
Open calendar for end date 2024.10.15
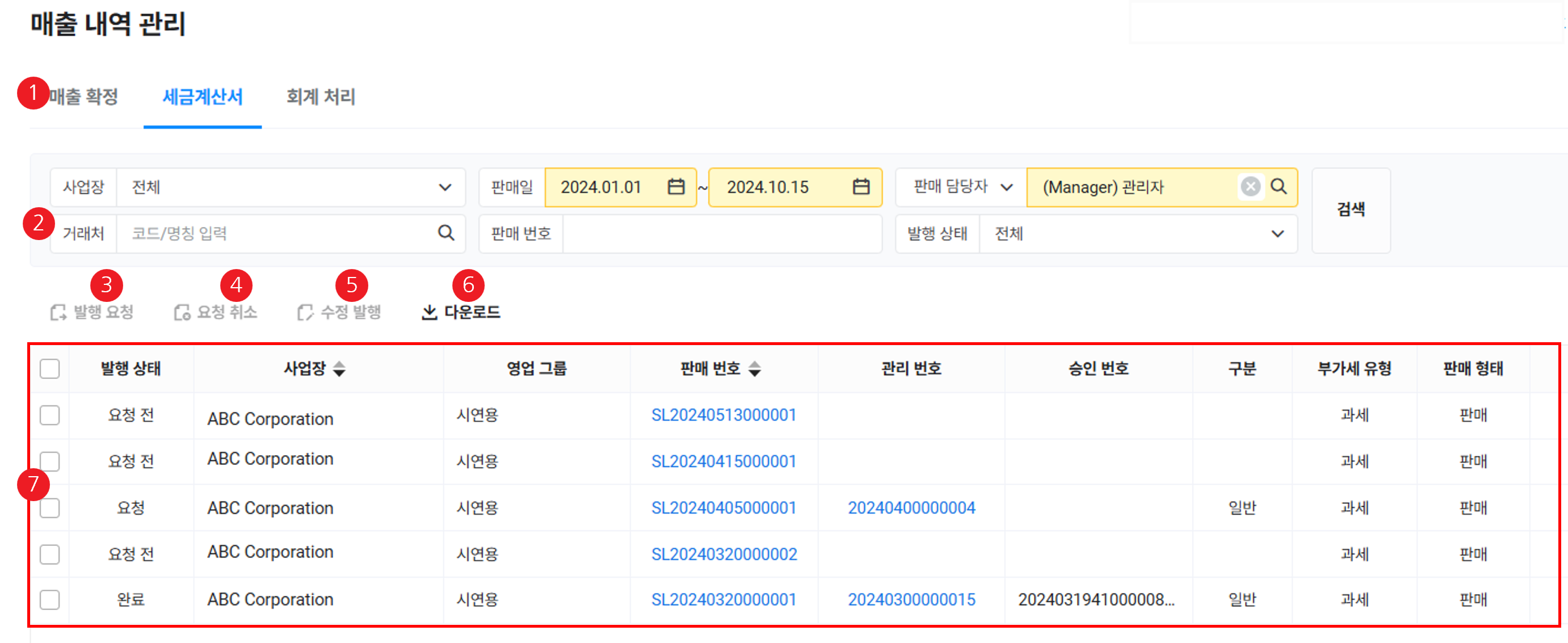tap(861, 187)
